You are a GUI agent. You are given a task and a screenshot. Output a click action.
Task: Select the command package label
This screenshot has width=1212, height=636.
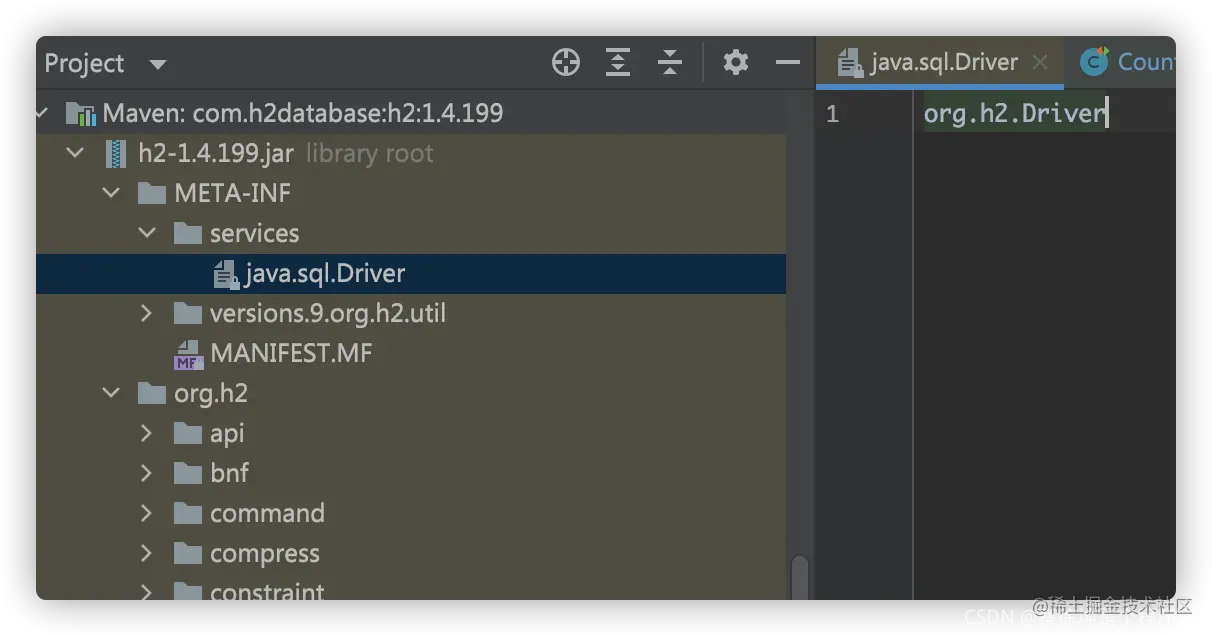pos(267,514)
